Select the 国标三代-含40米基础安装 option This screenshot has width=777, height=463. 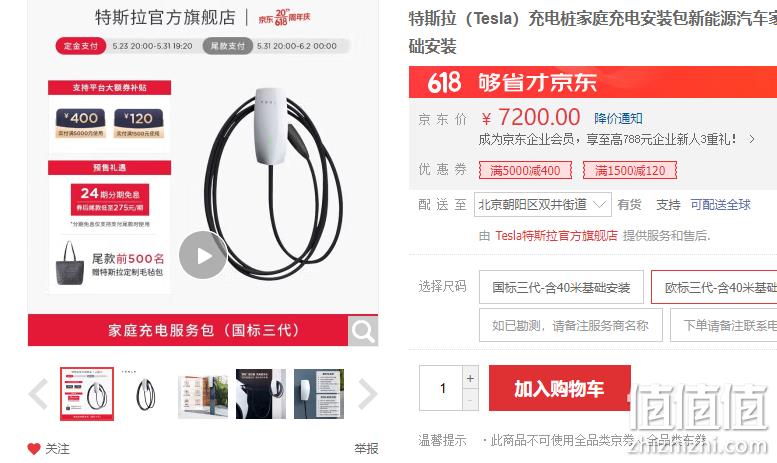tap(561, 287)
